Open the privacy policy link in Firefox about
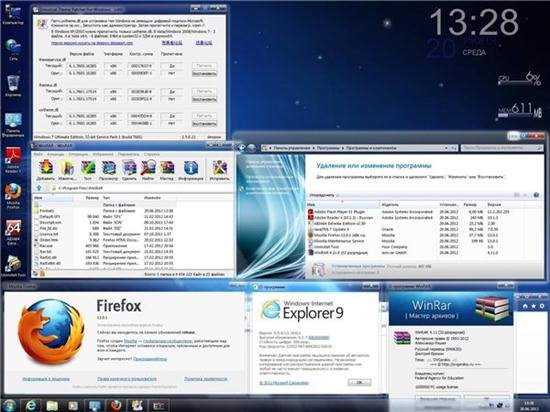Screen dimensions: 550x412 coord(206,379)
